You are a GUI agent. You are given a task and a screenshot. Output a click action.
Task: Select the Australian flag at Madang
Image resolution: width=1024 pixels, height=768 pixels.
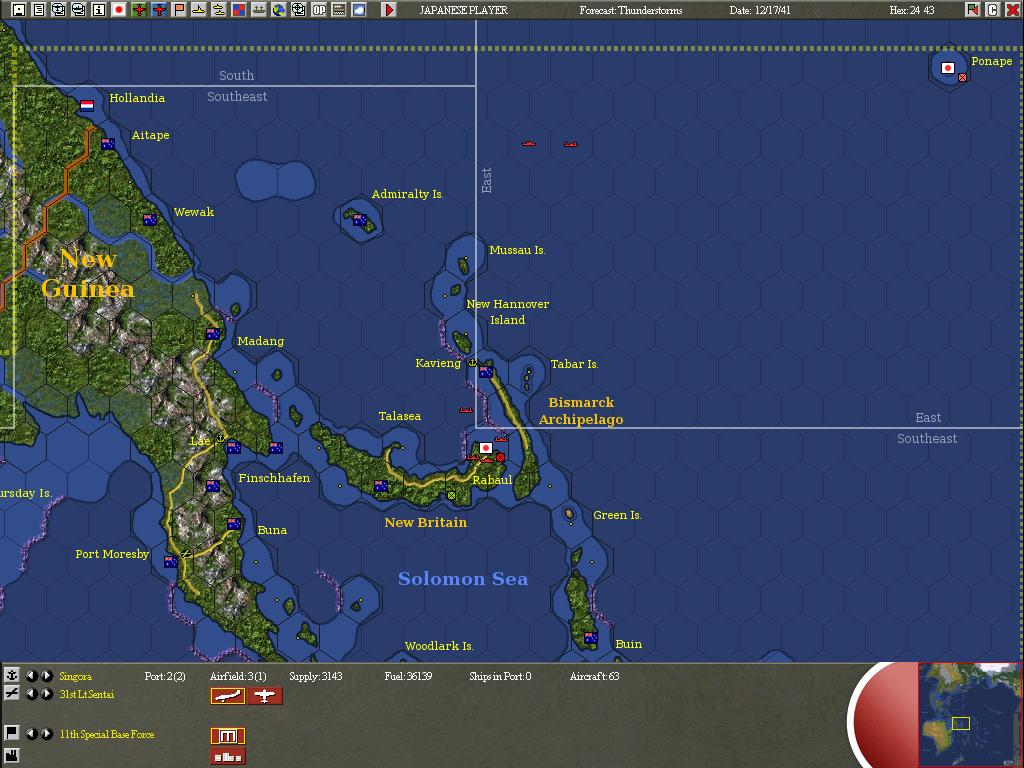click(x=213, y=334)
